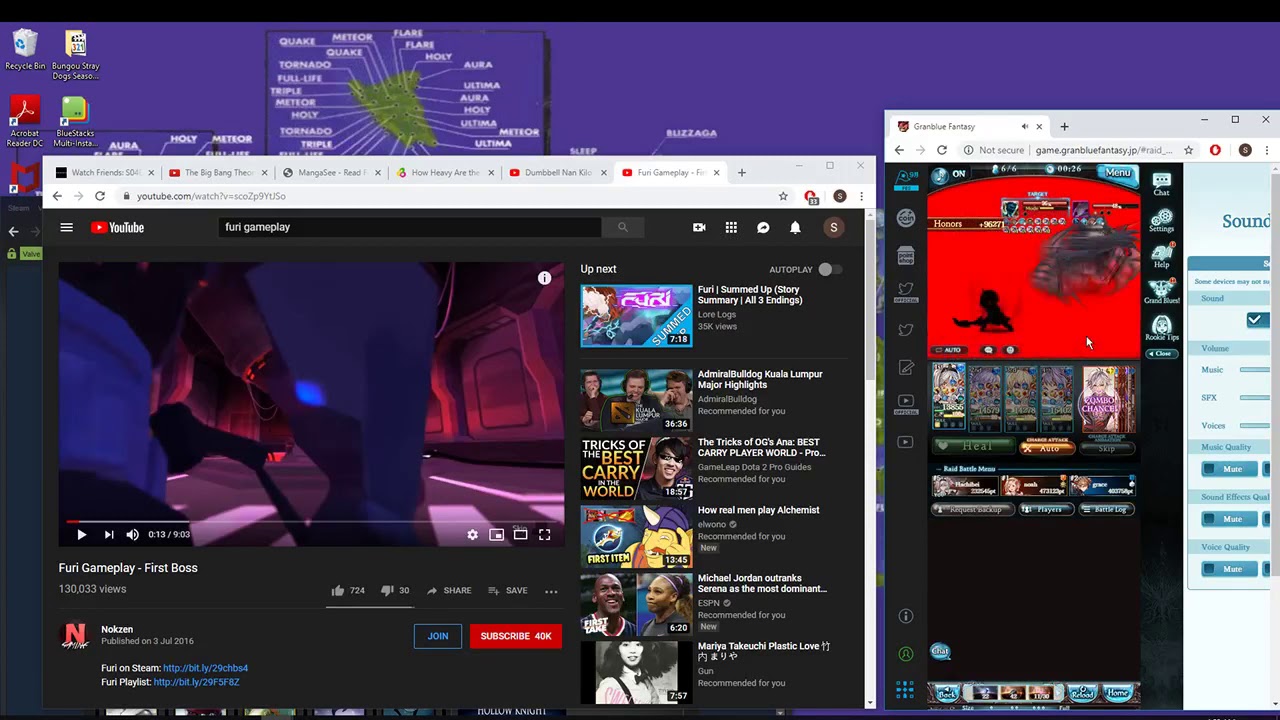Image resolution: width=1280 pixels, height=720 pixels.
Task: Switch to Dumbbell Nan Kilo tab
Action: click(559, 172)
